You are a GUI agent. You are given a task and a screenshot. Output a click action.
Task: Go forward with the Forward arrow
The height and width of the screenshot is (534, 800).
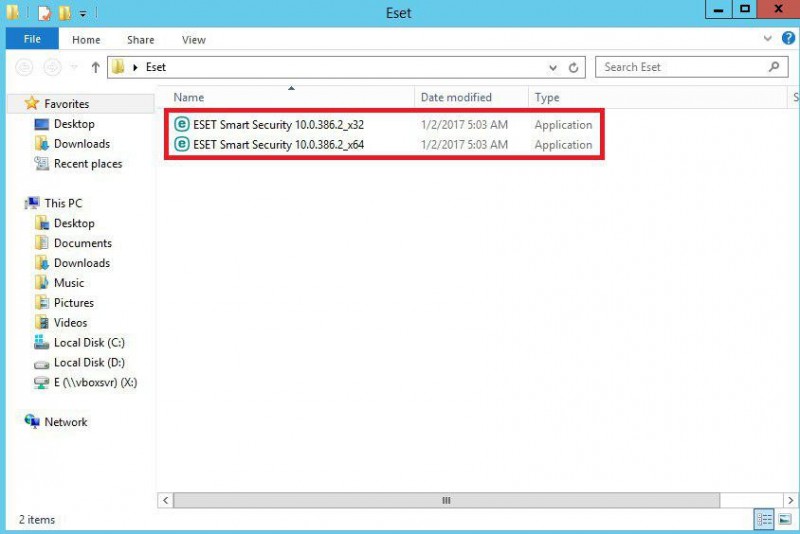pos(52,67)
